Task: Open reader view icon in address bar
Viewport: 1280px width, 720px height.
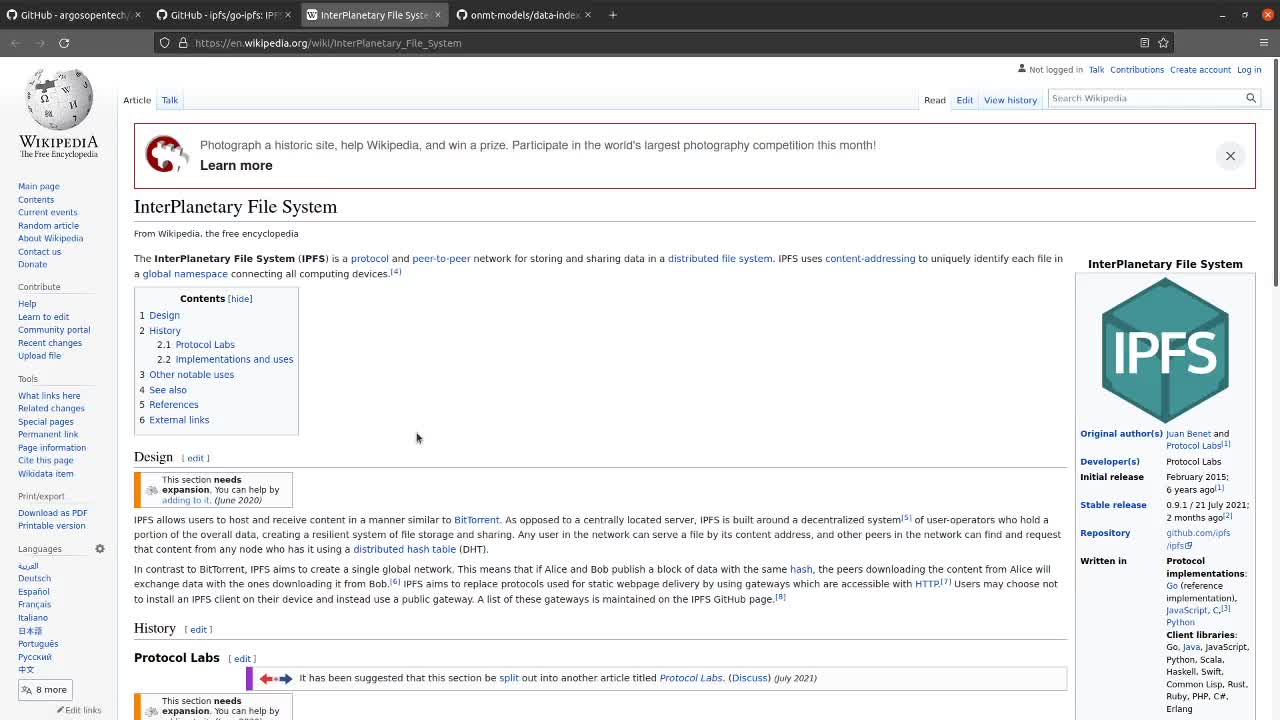Action: tap(1144, 43)
